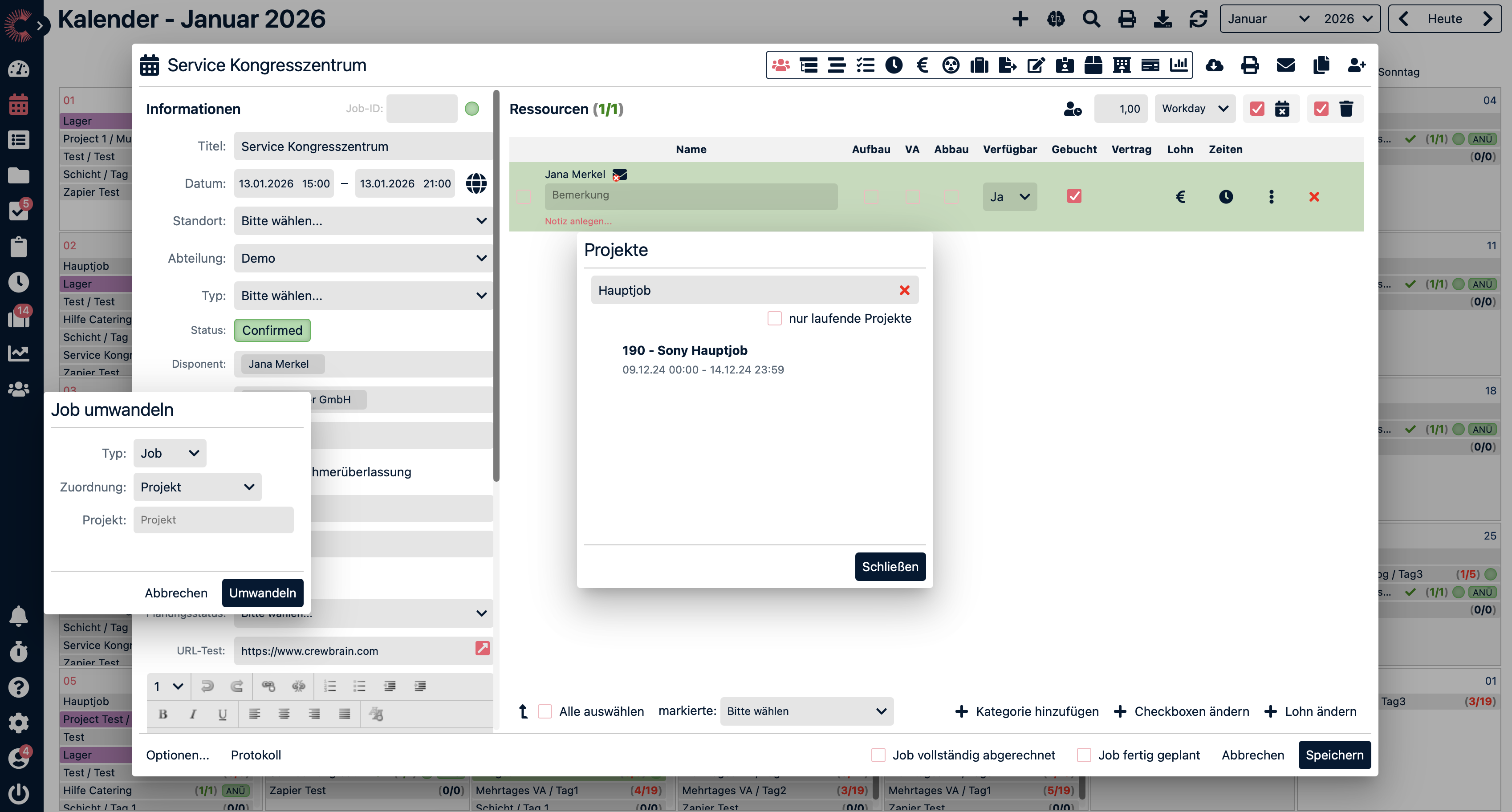The width and height of the screenshot is (1512, 812).
Task: Select project 190 - Sony Hauptjob
Action: tap(684, 351)
